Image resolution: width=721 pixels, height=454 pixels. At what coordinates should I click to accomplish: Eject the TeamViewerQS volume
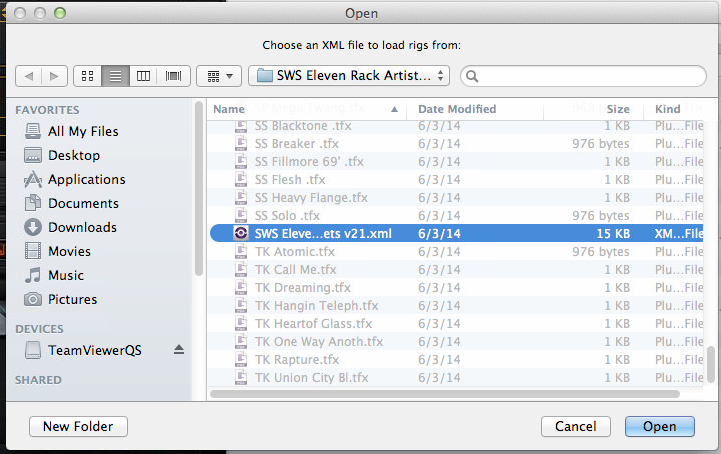pos(179,349)
